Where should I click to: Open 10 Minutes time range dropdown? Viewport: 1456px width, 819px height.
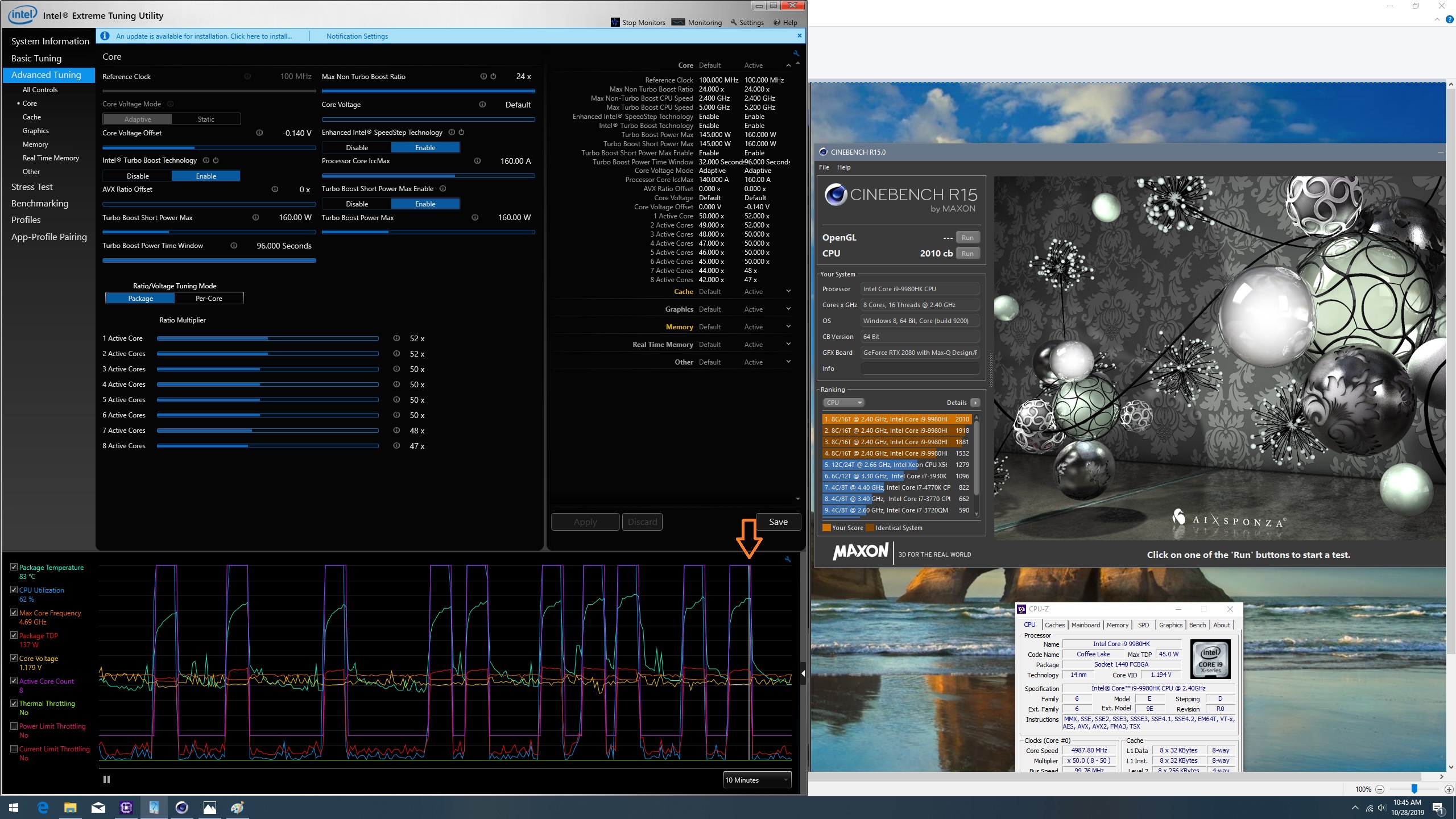click(x=757, y=780)
